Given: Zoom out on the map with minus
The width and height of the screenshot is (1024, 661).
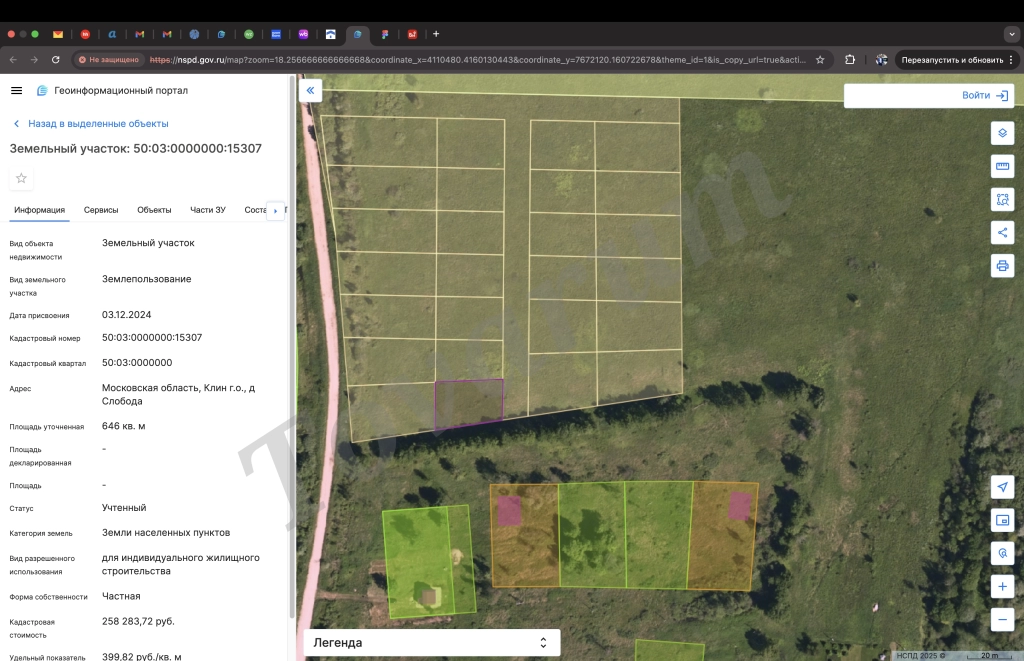Looking at the screenshot, I should [1002, 619].
